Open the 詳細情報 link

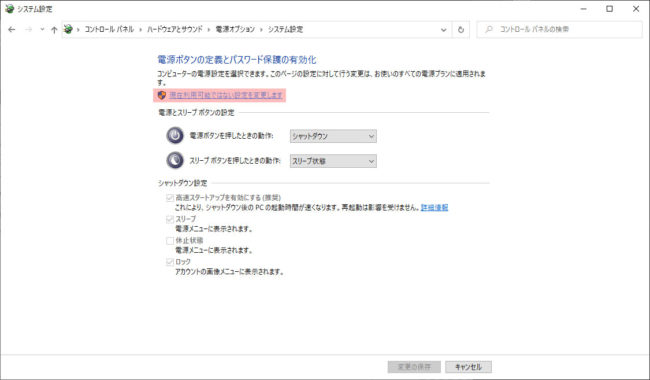[x=434, y=208]
